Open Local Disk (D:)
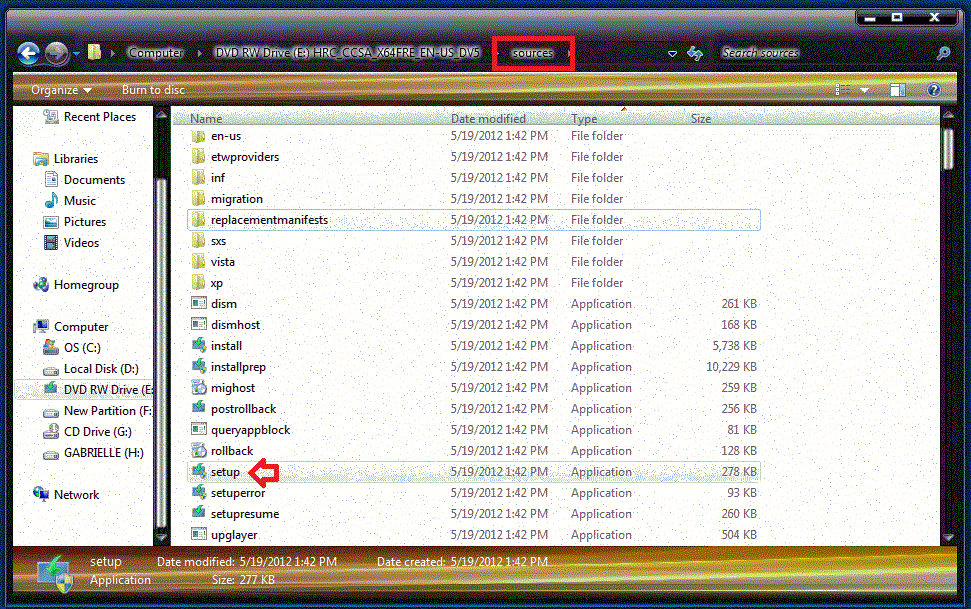 tap(90, 369)
